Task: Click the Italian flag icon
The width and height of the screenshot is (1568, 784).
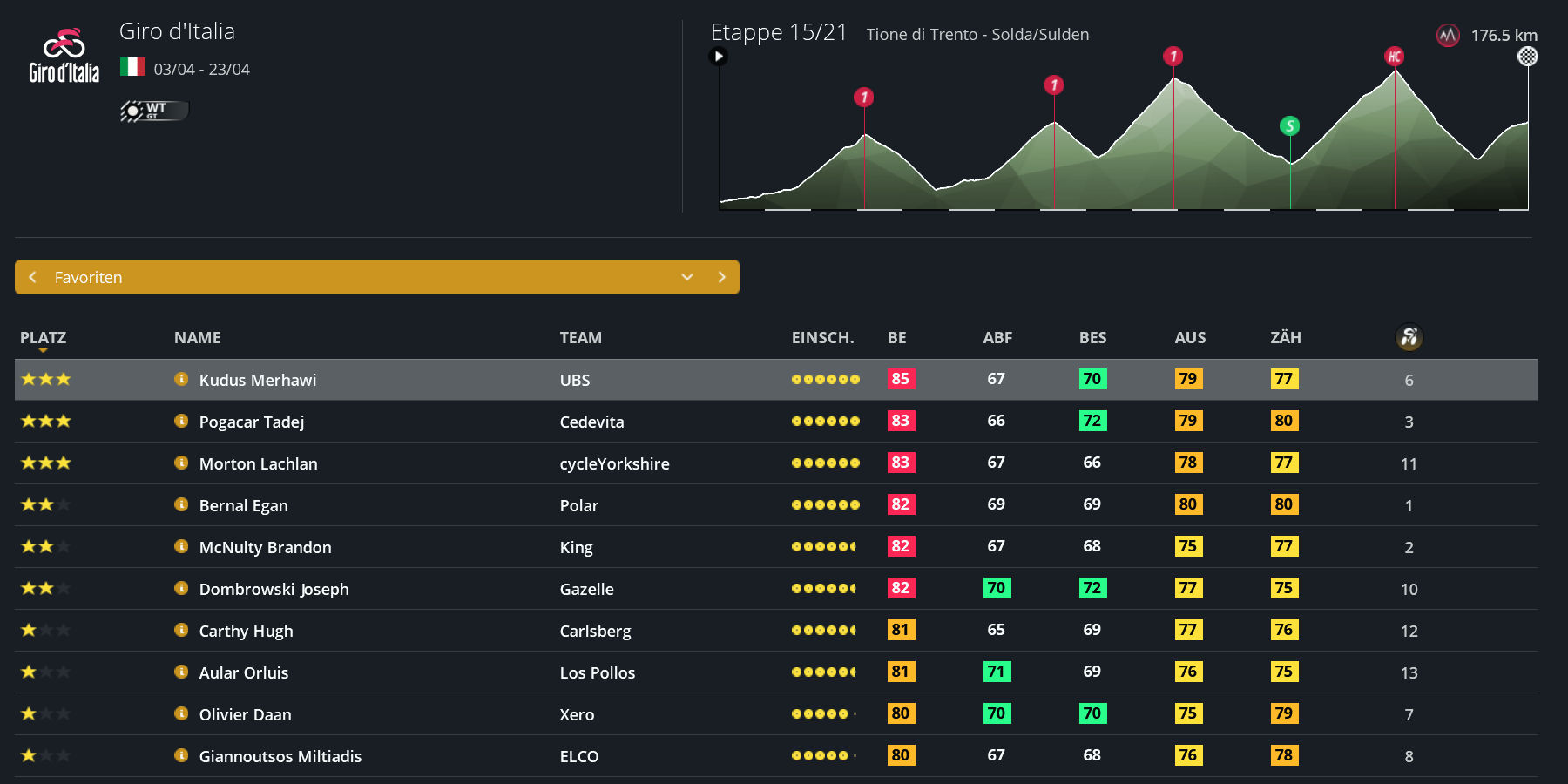Action: click(x=132, y=67)
